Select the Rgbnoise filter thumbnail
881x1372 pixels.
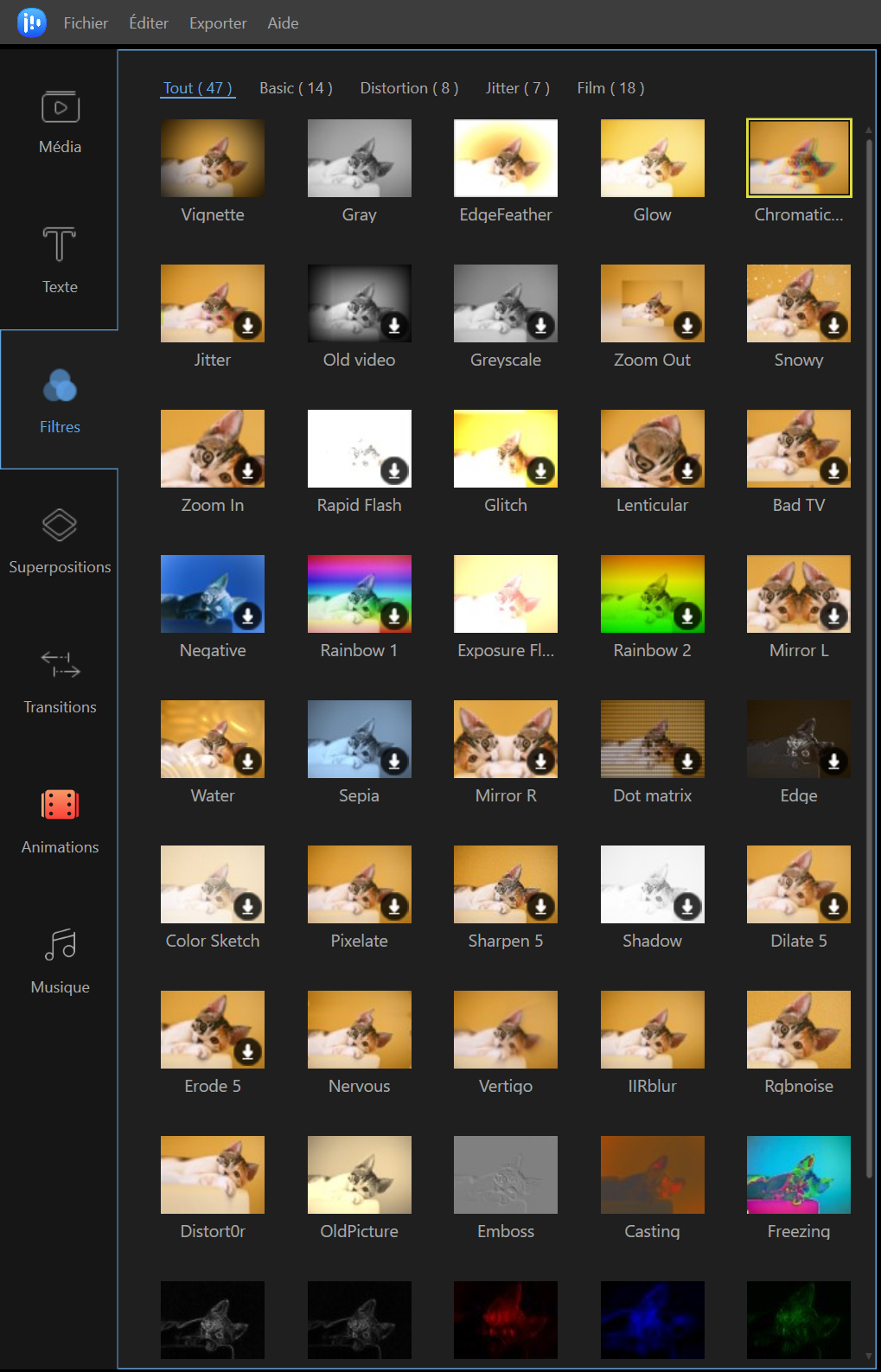click(799, 1030)
